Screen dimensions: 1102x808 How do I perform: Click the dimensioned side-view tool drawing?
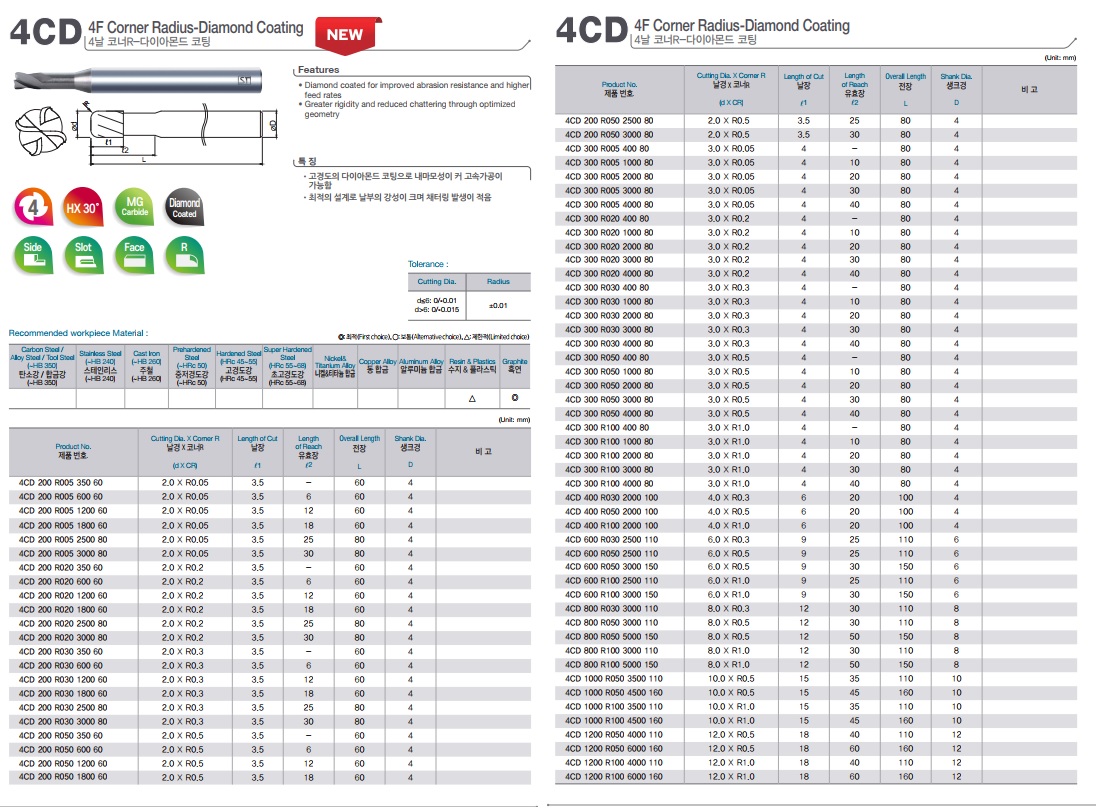point(174,133)
